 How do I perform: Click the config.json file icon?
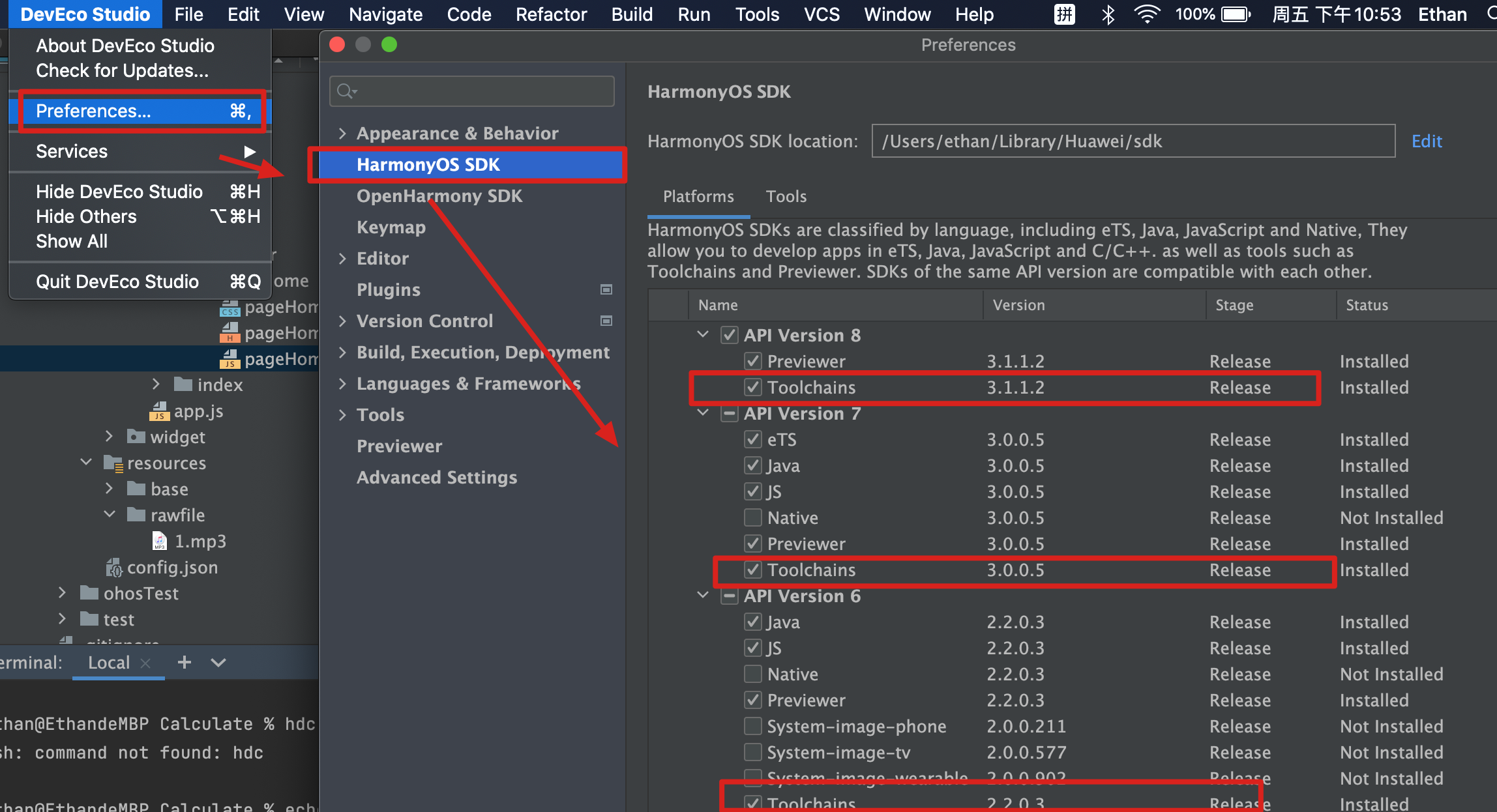point(113,568)
